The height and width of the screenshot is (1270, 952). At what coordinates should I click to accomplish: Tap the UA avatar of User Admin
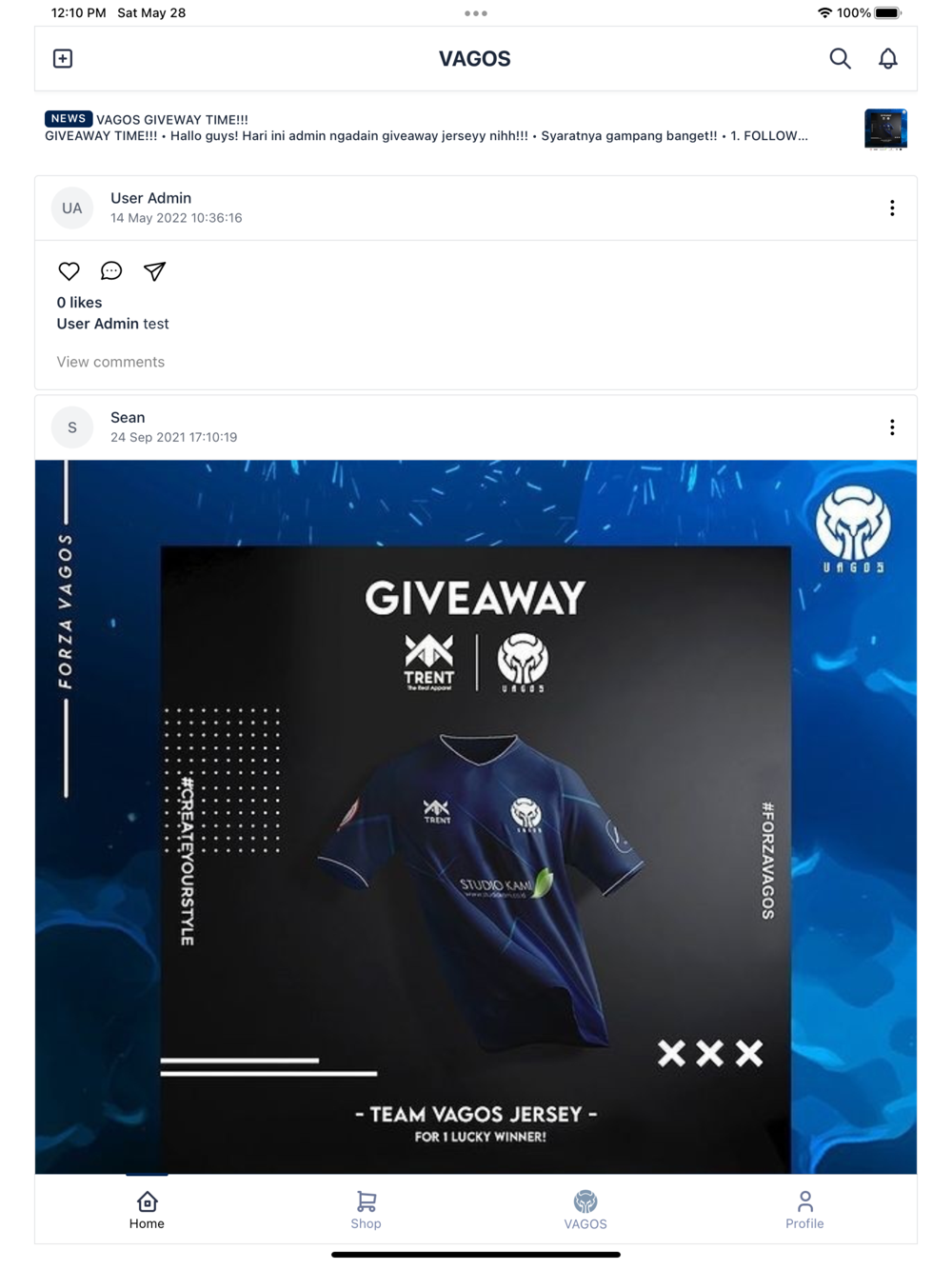(x=72, y=208)
